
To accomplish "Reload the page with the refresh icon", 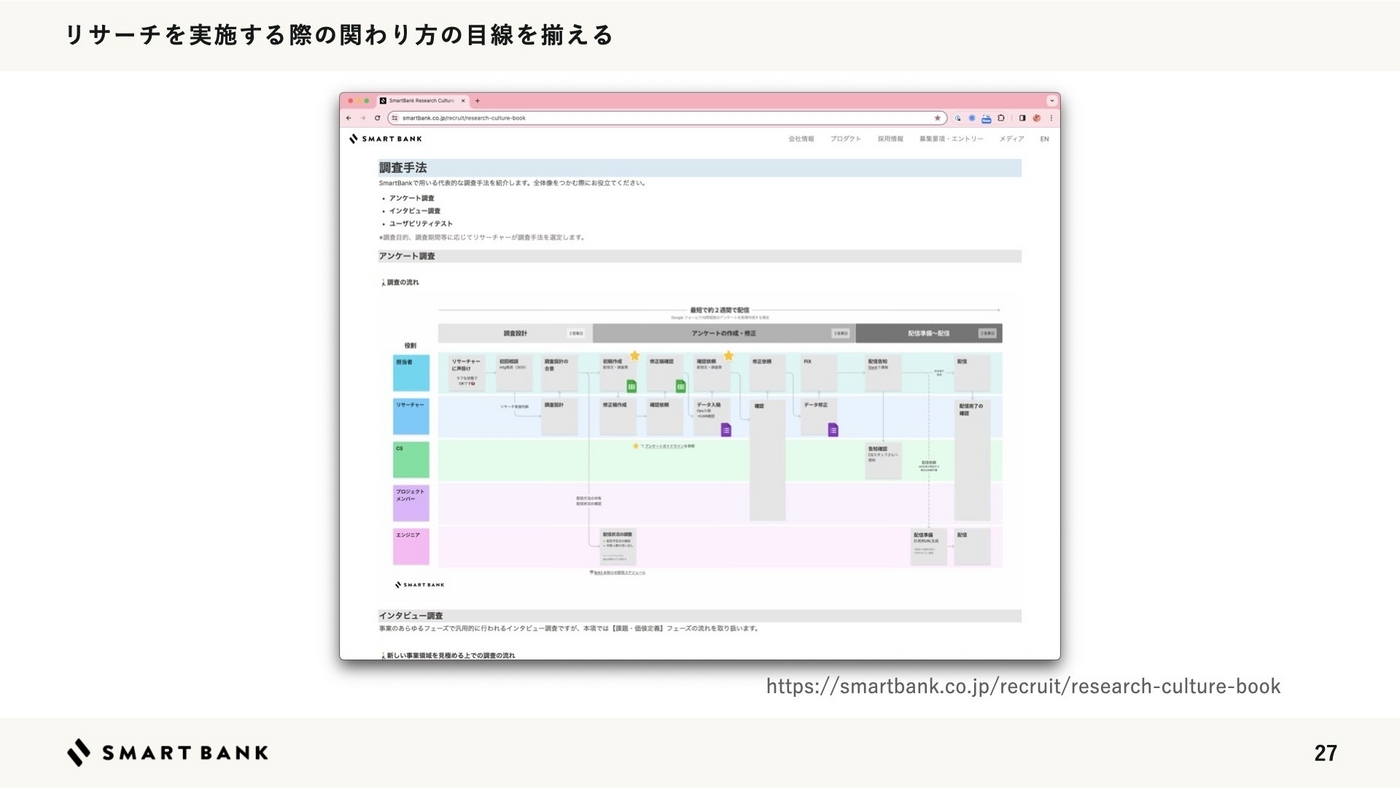I will pyautogui.click(x=377, y=118).
